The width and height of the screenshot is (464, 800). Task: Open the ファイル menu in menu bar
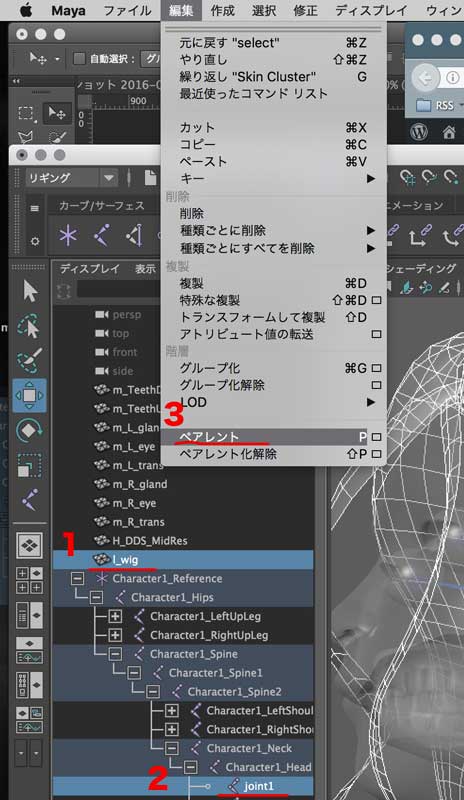(x=127, y=10)
